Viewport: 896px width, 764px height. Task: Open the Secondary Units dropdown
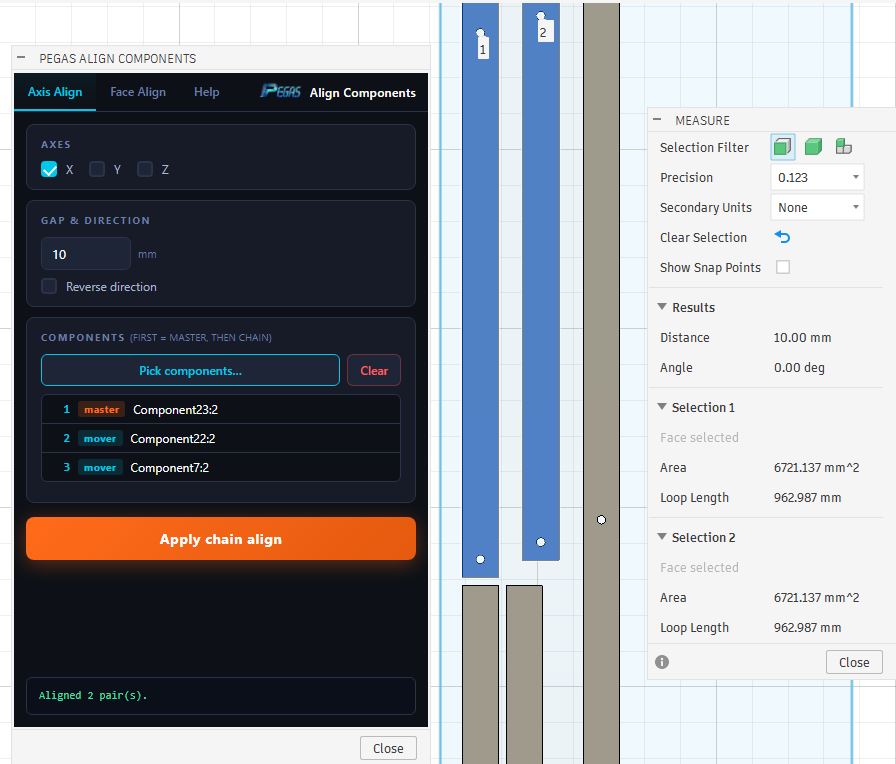click(x=817, y=207)
